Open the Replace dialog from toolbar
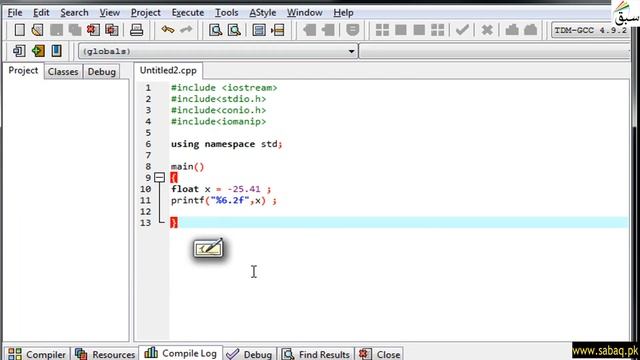 (x=234, y=30)
